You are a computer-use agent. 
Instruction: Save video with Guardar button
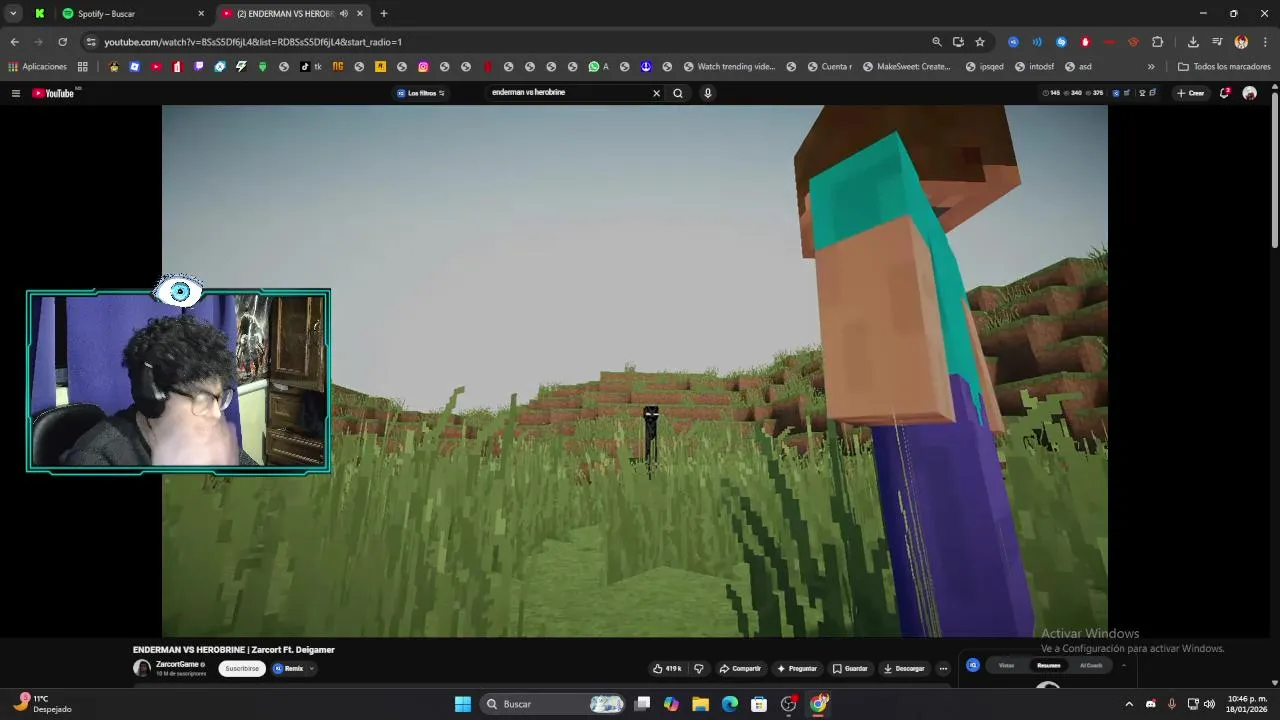850,668
